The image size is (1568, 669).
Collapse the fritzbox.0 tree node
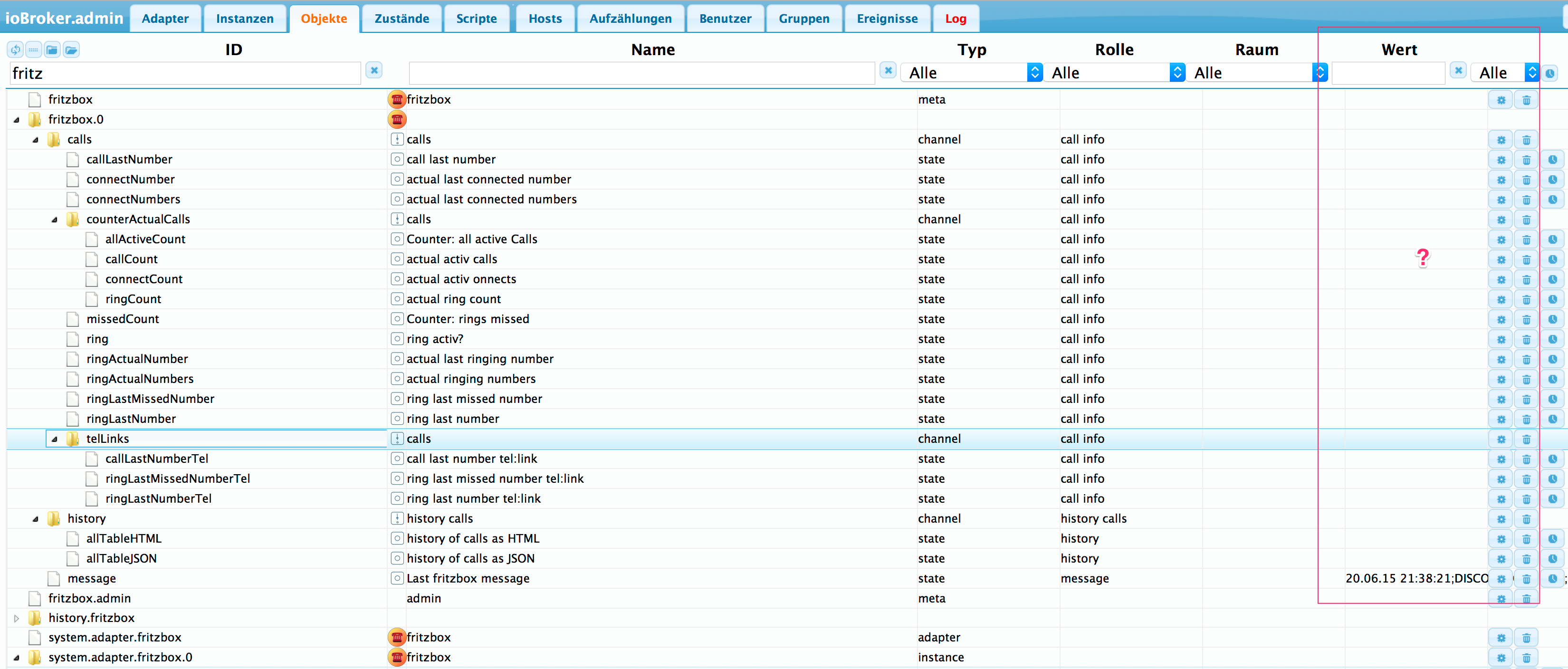coord(17,120)
